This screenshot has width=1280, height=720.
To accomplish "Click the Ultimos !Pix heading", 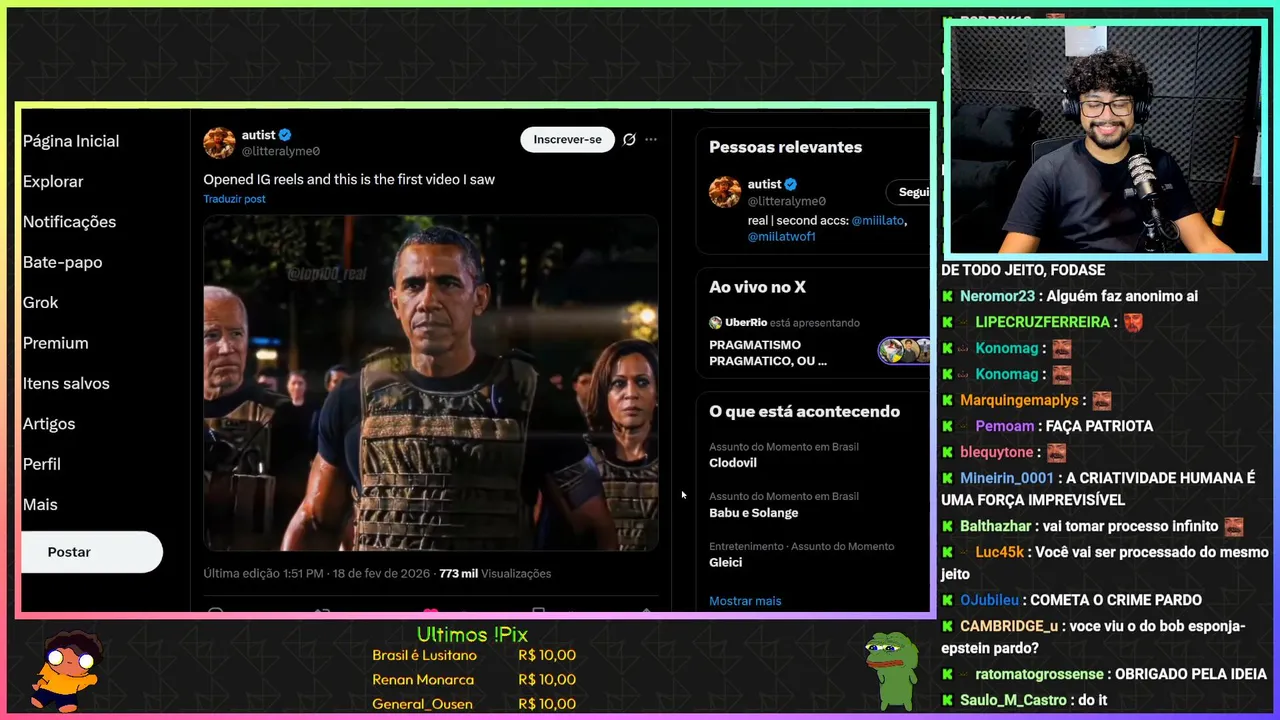I will [x=472, y=635].
